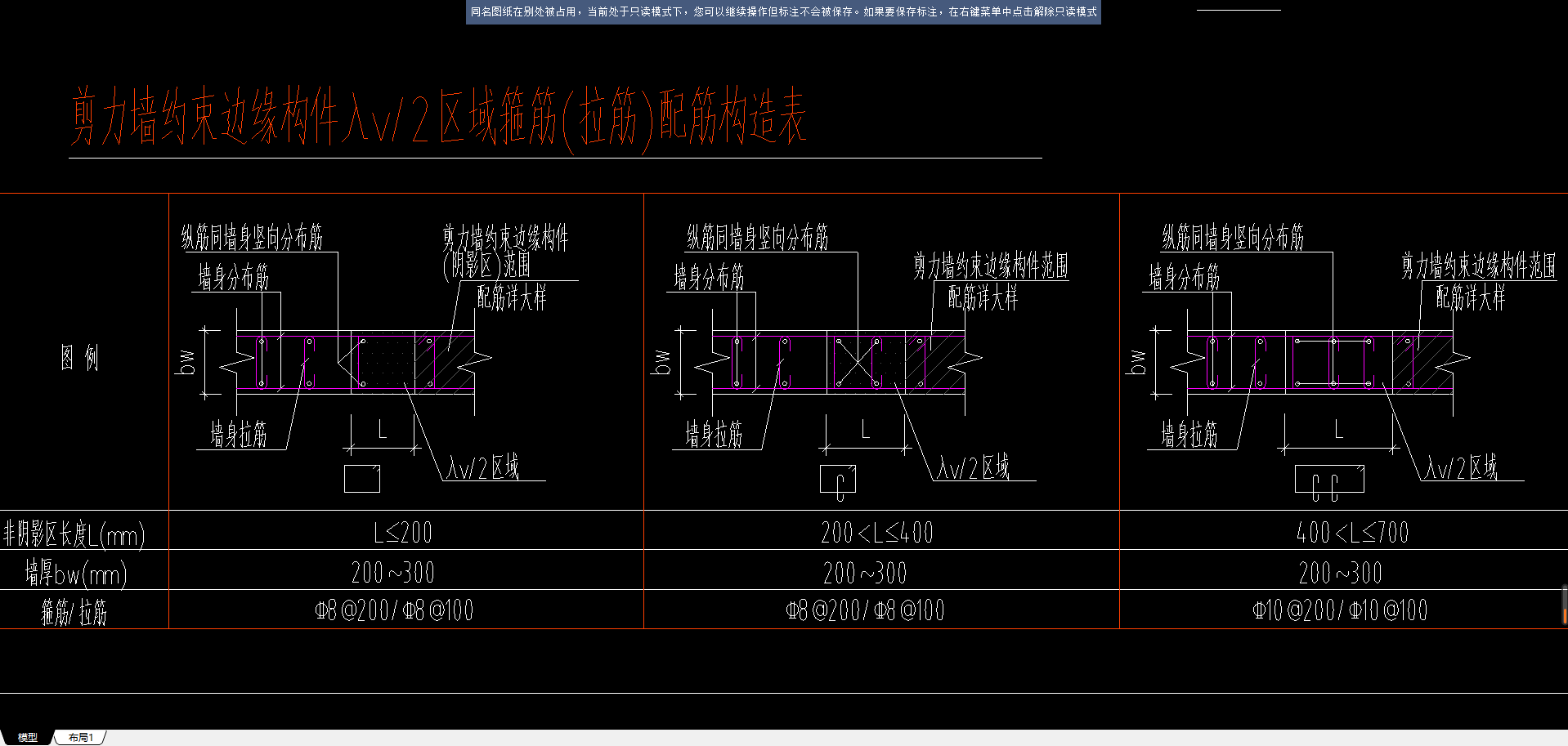Screen dimensions: 1568x746
Task: Select Φ8@200/Φ8@100 in the 200<L≤400 column
Action: point(865,610)
